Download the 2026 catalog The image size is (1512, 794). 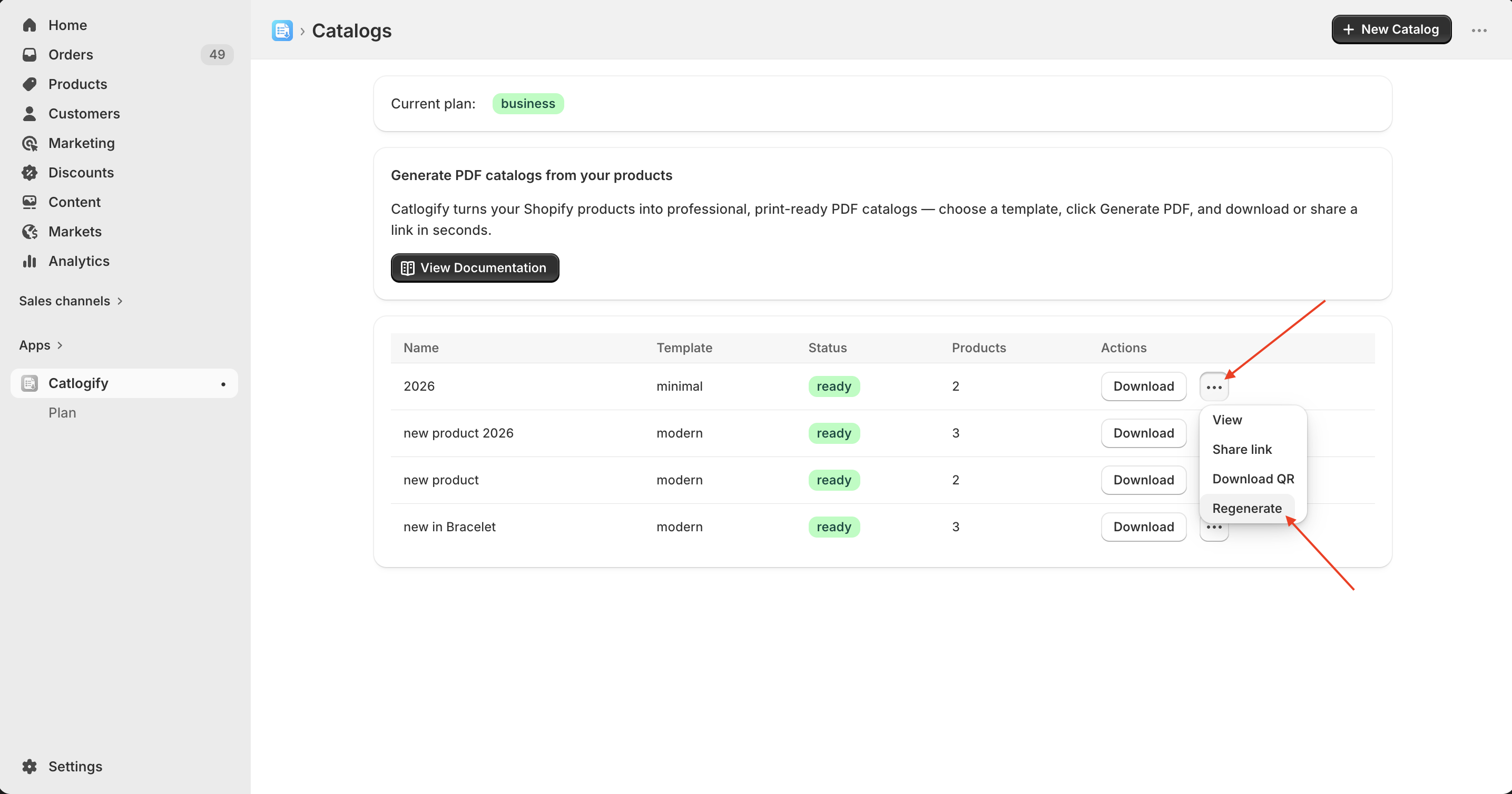[1143, 386]
